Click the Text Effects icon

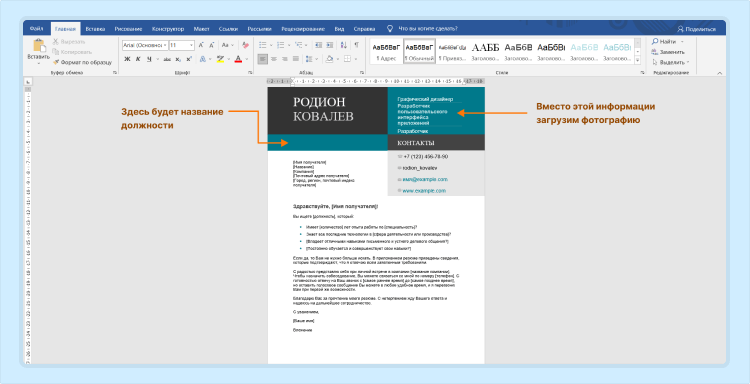coord(202,59)
